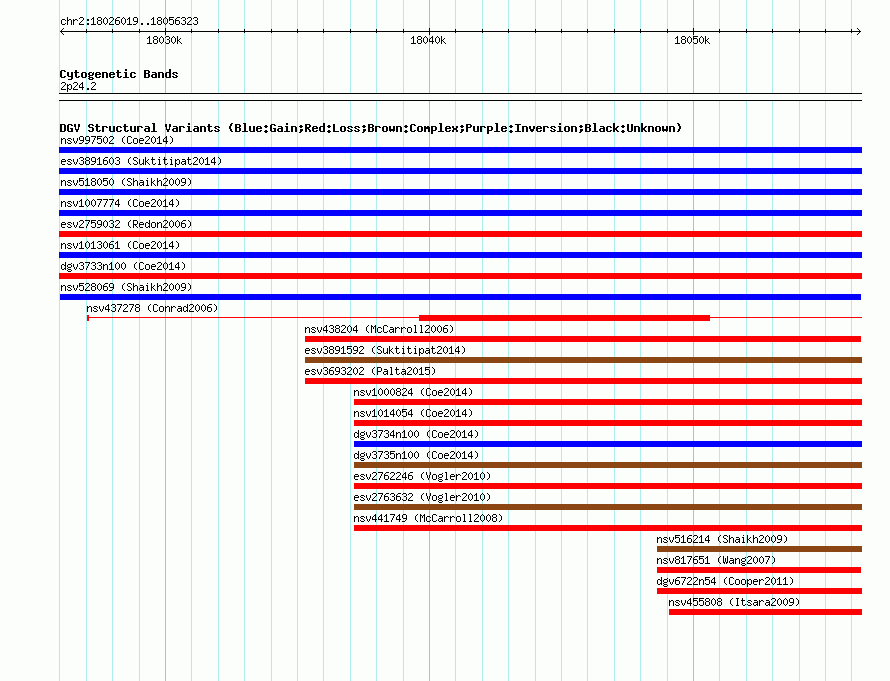Click the nsv997502 (Coe2014) variant label
Image resolution: width=890 pixels, height=681 pixels.
pyautogui.click(x=117, y=140)
